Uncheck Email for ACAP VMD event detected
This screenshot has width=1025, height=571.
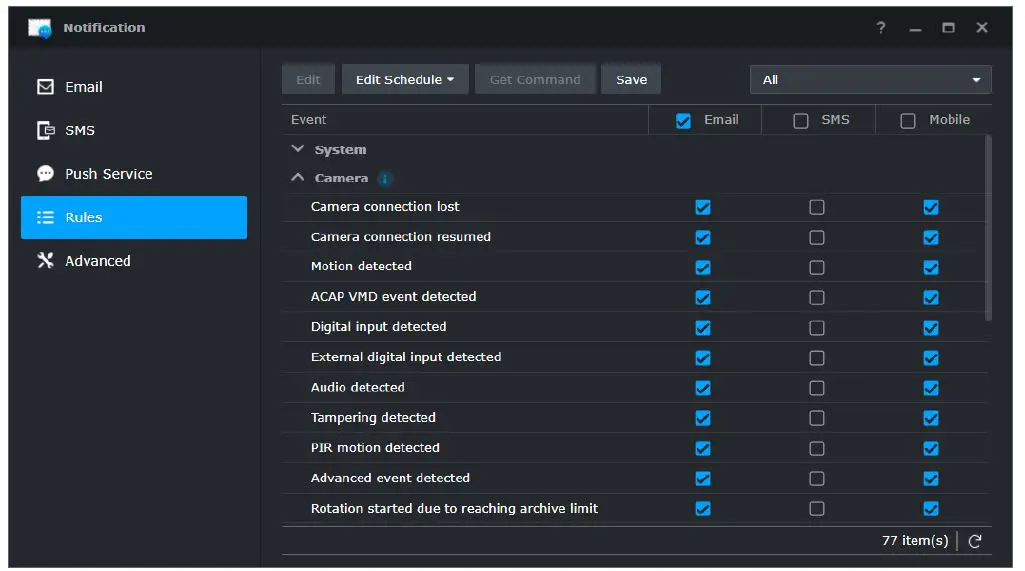(703, 298)
